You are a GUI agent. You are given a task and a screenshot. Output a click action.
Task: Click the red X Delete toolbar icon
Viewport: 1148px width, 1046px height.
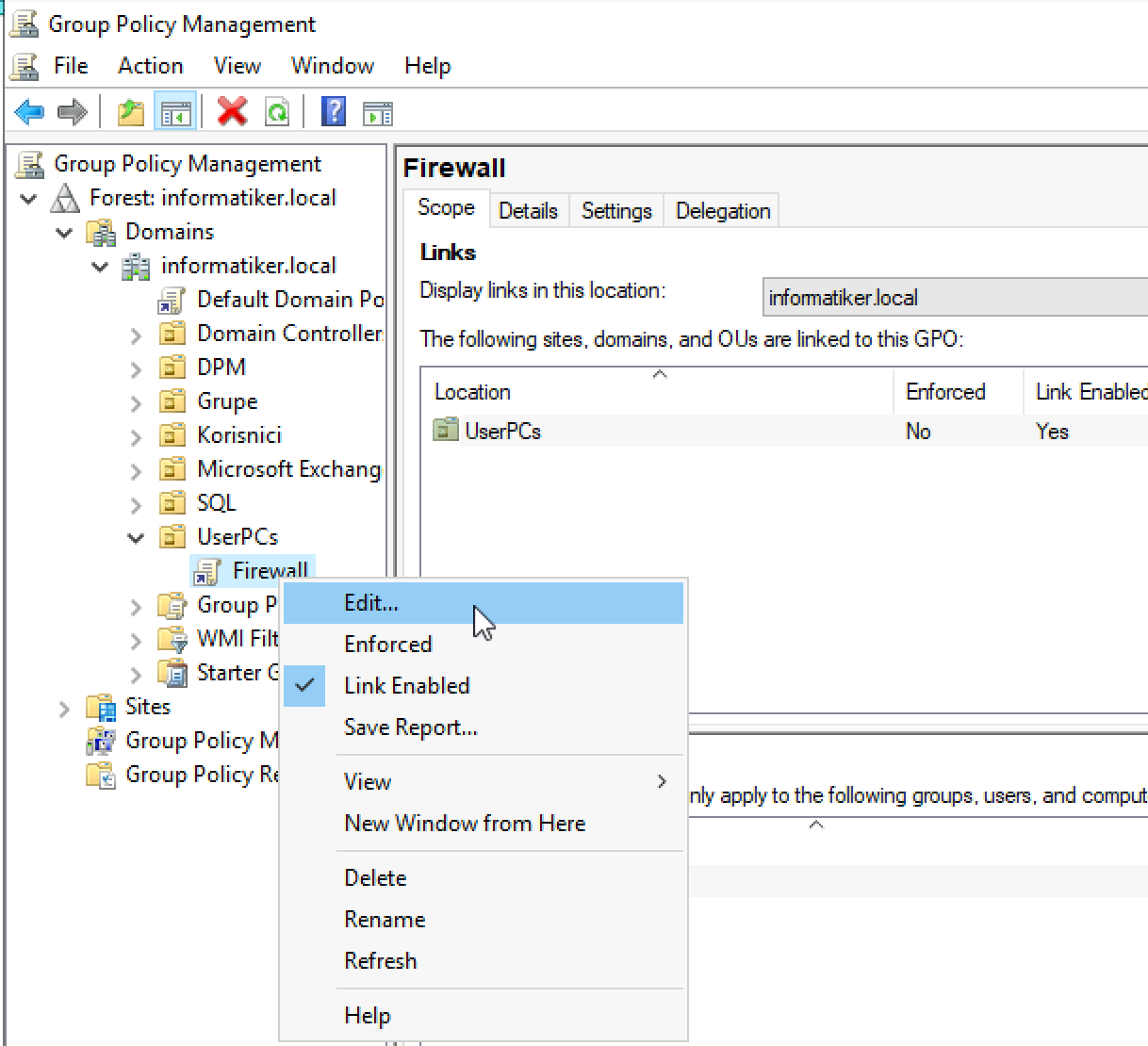tap(232, 112)
